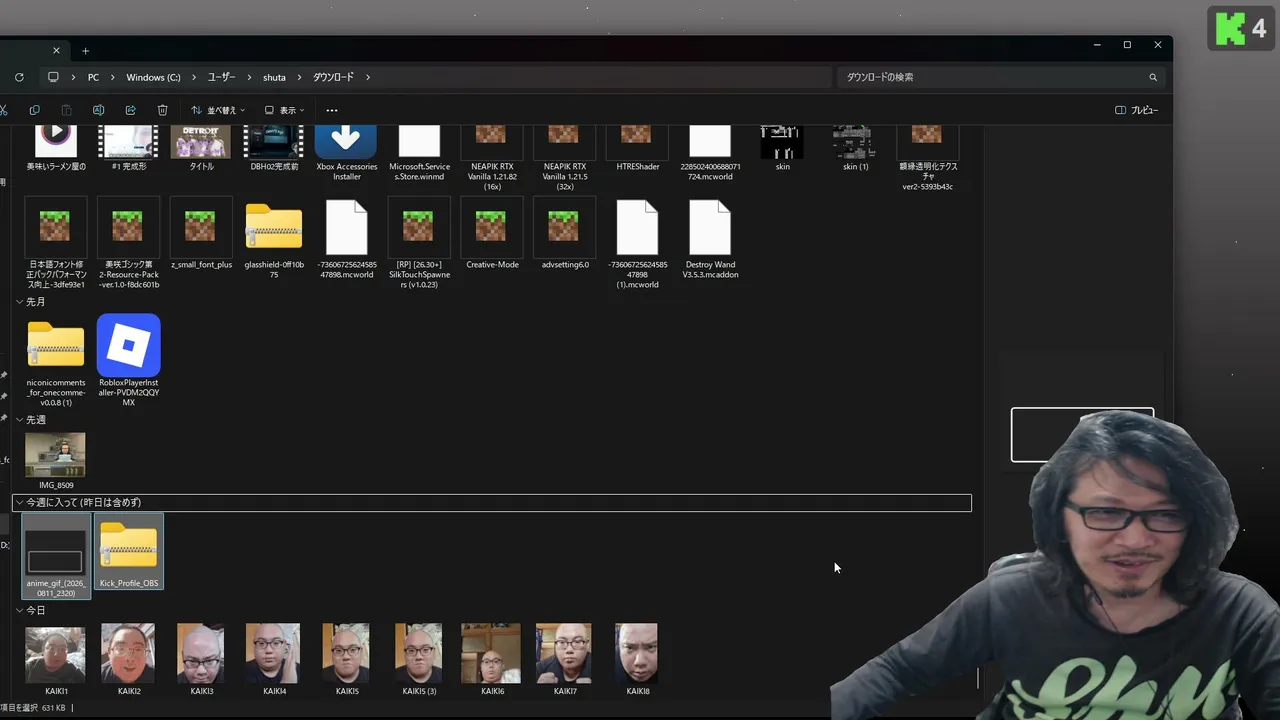The width and height of the screenshot is (1280, 720).
Task: Open a new Explorer tab
Action: point(85,51)
